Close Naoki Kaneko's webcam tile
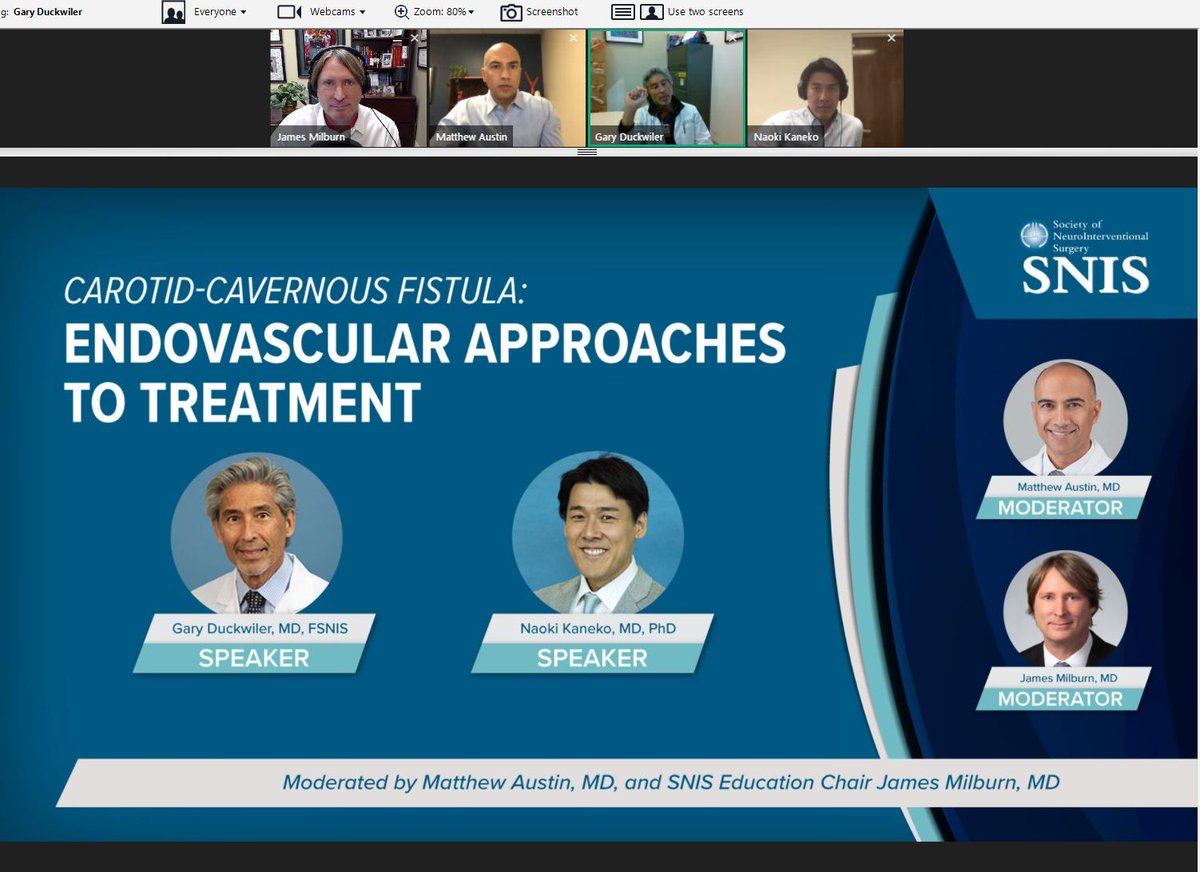The image size is (1200, 872). coord(891,38)
